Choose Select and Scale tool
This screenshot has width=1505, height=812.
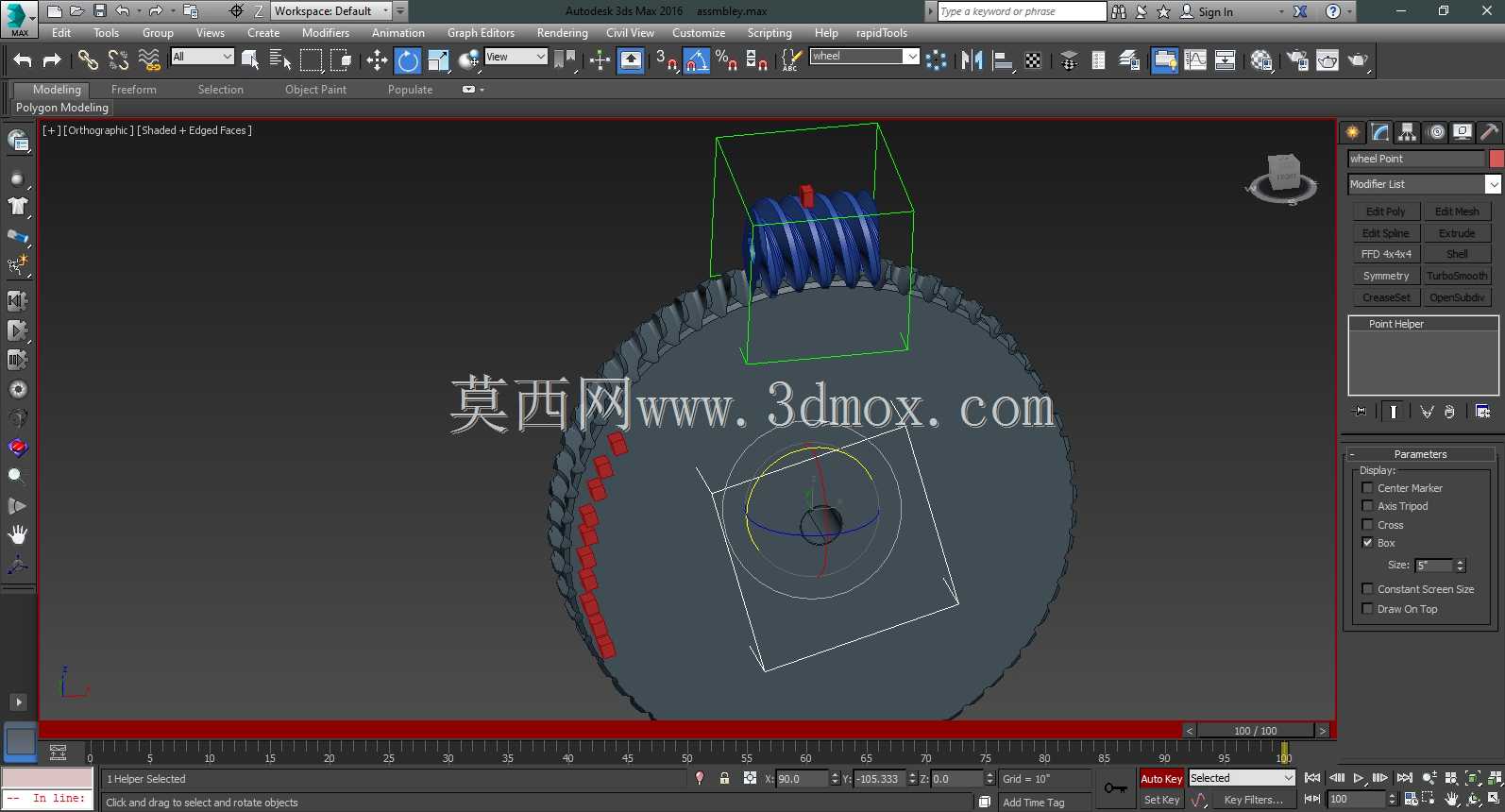437,60
